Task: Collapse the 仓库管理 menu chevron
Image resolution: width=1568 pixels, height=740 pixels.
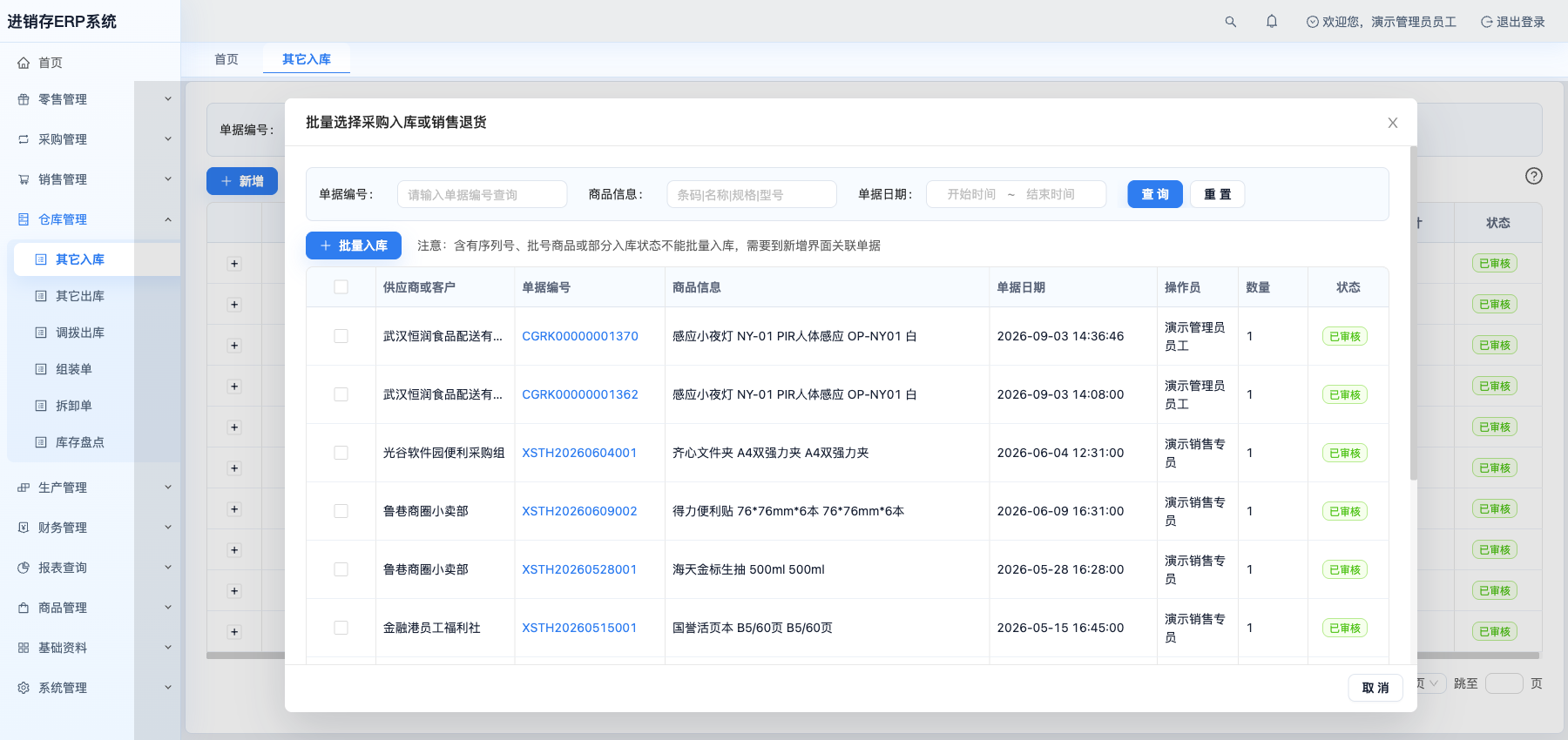Action: [x=168, y=219]
